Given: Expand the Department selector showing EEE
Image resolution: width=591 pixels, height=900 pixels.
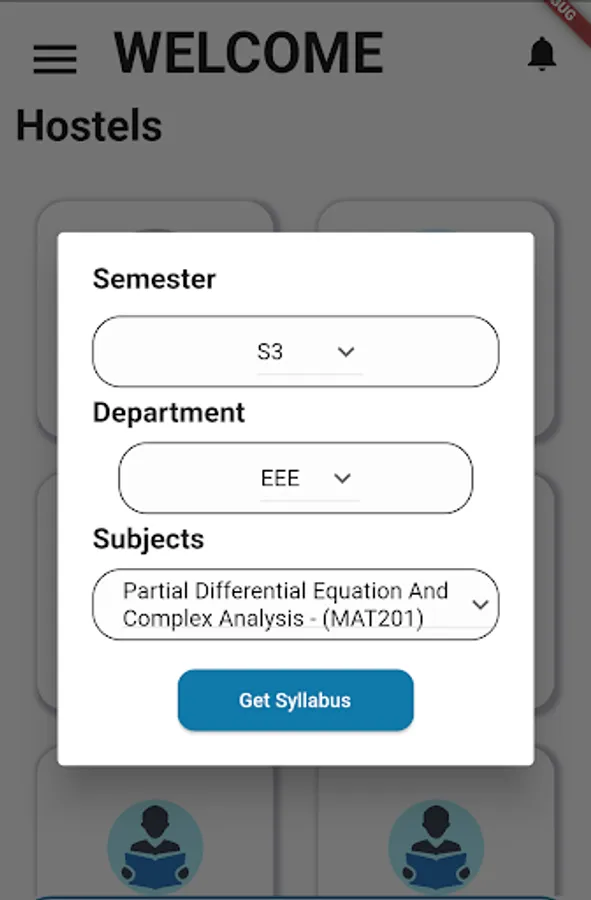Looking at the screenshot, I should pos(295,478).
